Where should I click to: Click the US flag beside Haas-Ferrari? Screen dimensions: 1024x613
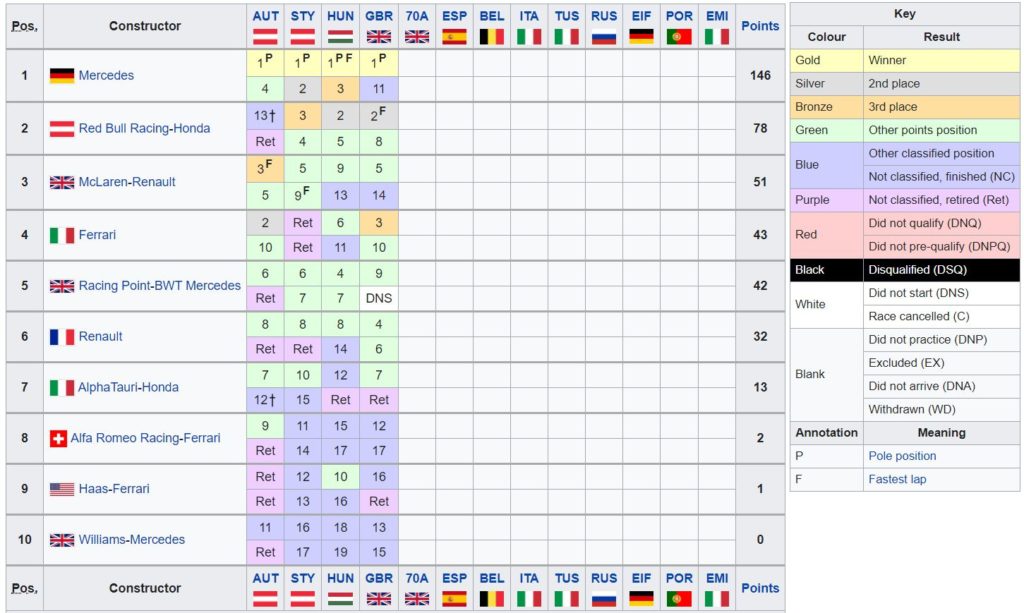[61, 489]
